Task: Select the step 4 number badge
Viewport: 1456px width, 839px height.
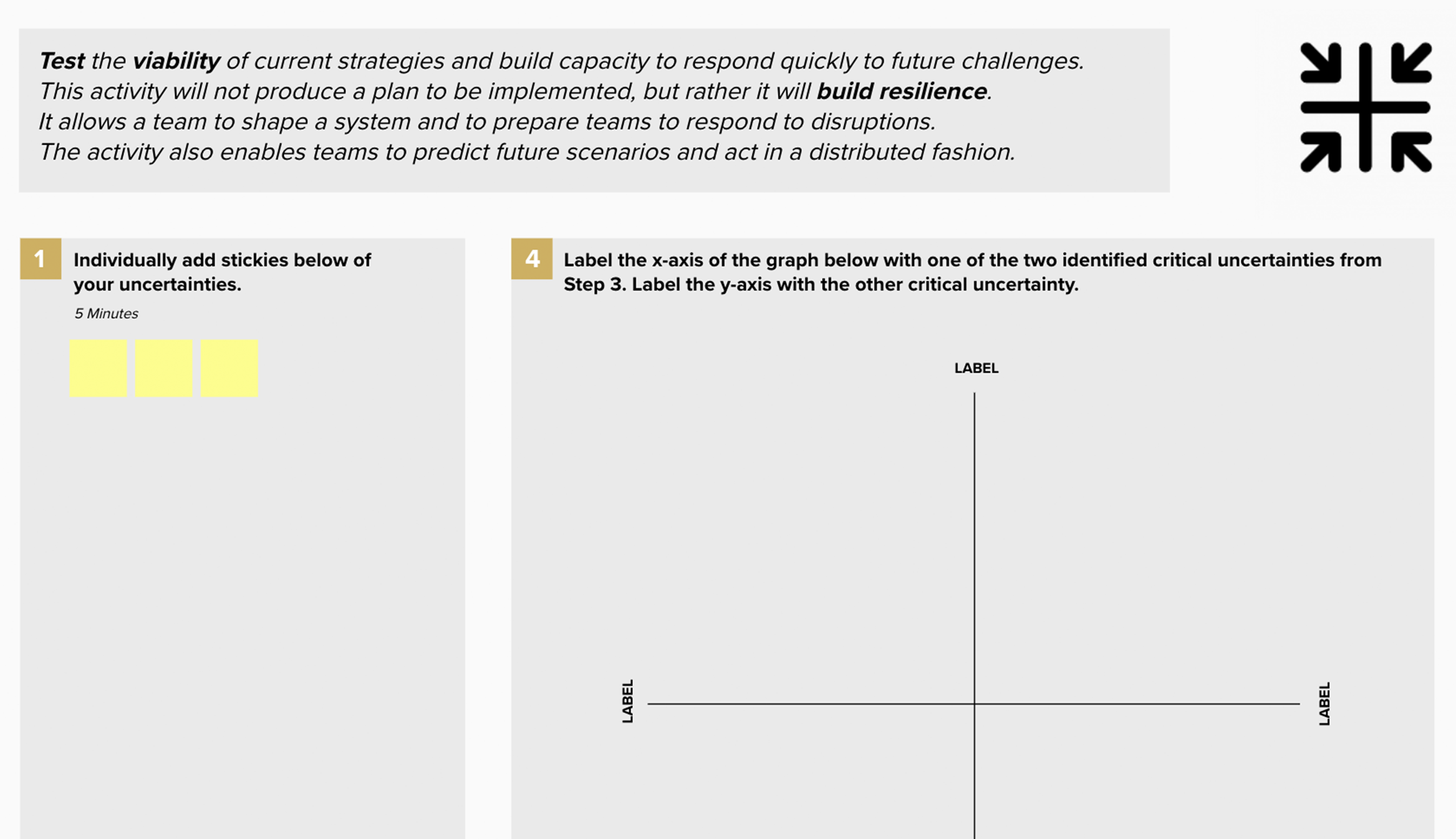Action: [532, 258]
